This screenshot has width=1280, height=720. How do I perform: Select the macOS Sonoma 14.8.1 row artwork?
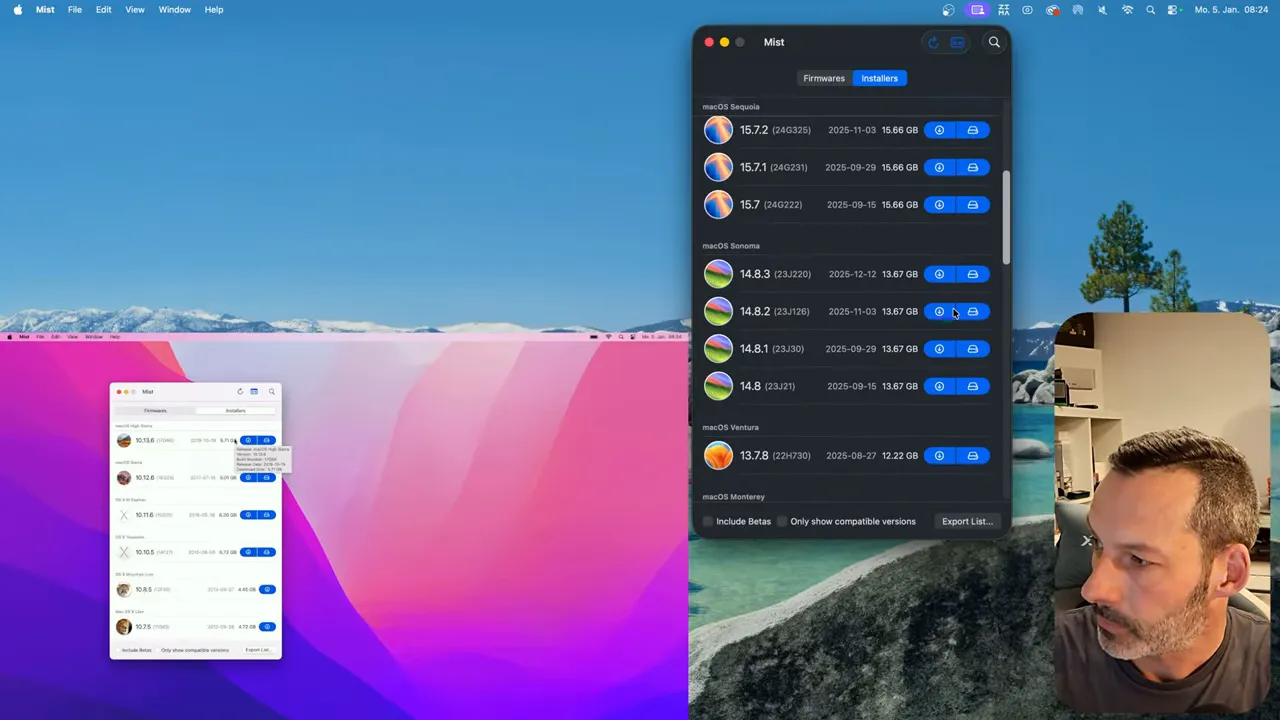(x=718, y=348)
